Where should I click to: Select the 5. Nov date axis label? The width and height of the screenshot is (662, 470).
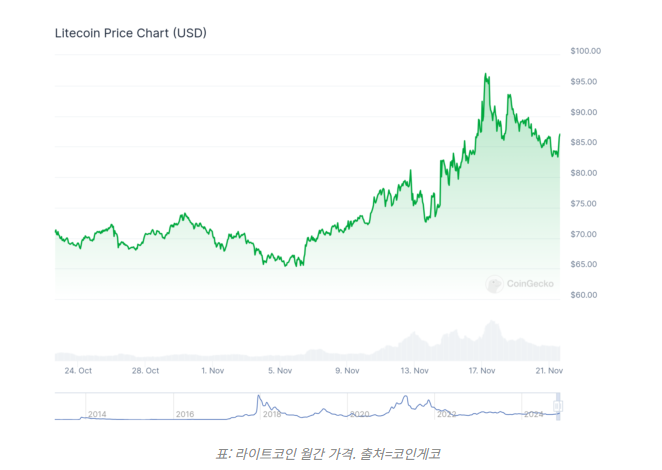pyautogui.click(x=279, y=370)
